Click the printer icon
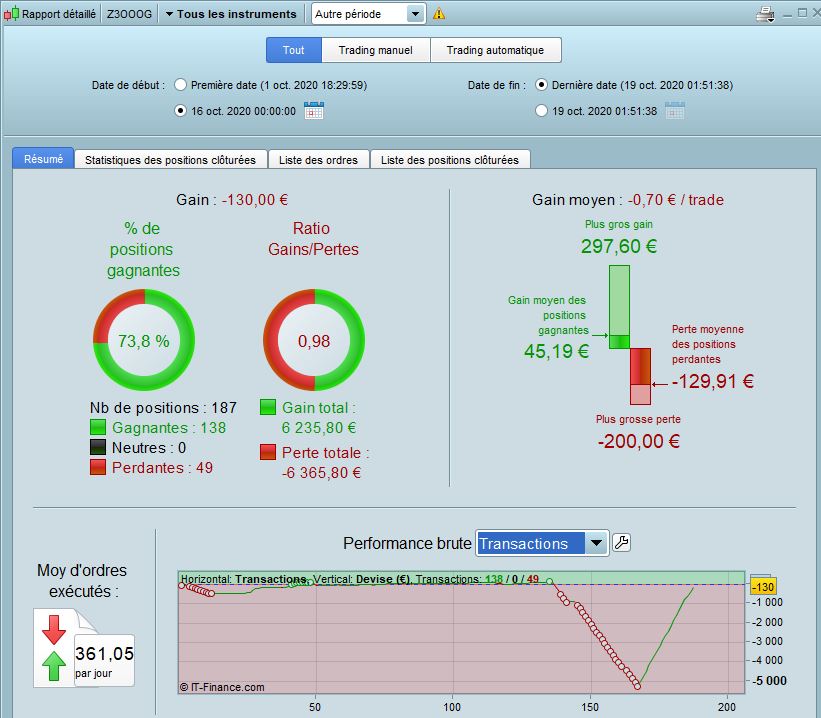This screenshot has height=718, width=821. click(x=765, y=14)
